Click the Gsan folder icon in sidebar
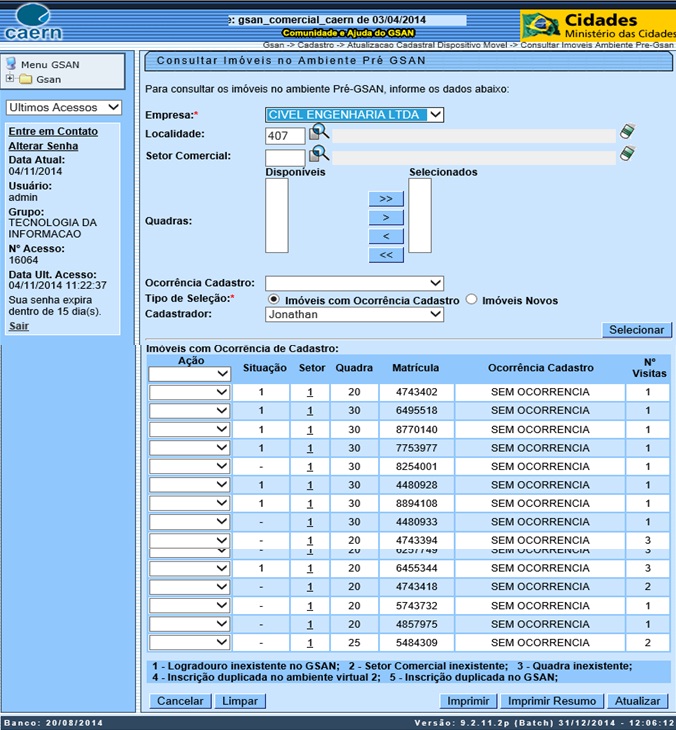This screenshot has height=730, width=676. point(26,79)
